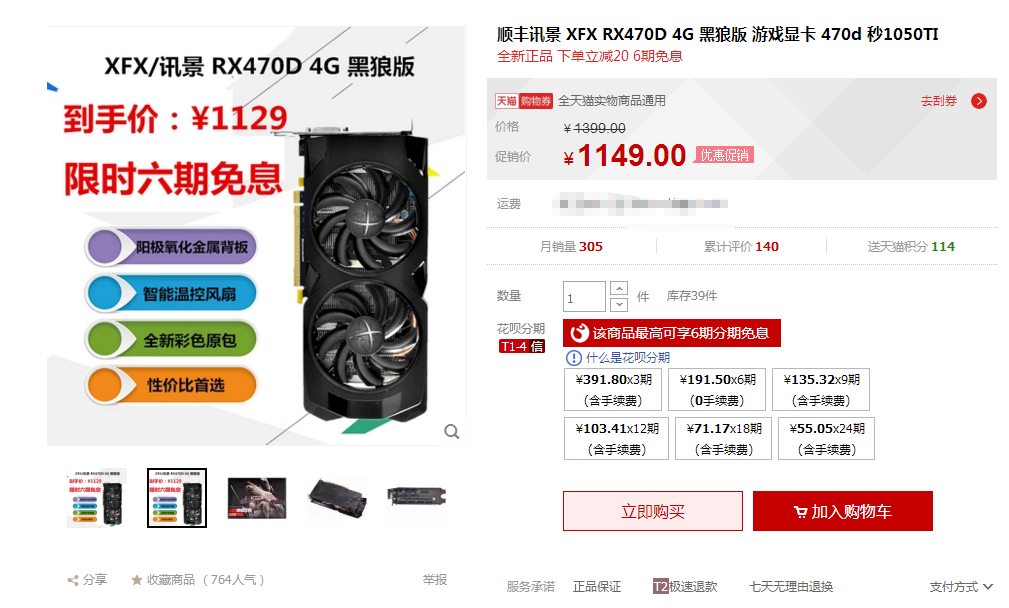Viewport: 1009px width, 608px height.
Task: Click the 举报 report link
Action: click(x=435, y=580)
